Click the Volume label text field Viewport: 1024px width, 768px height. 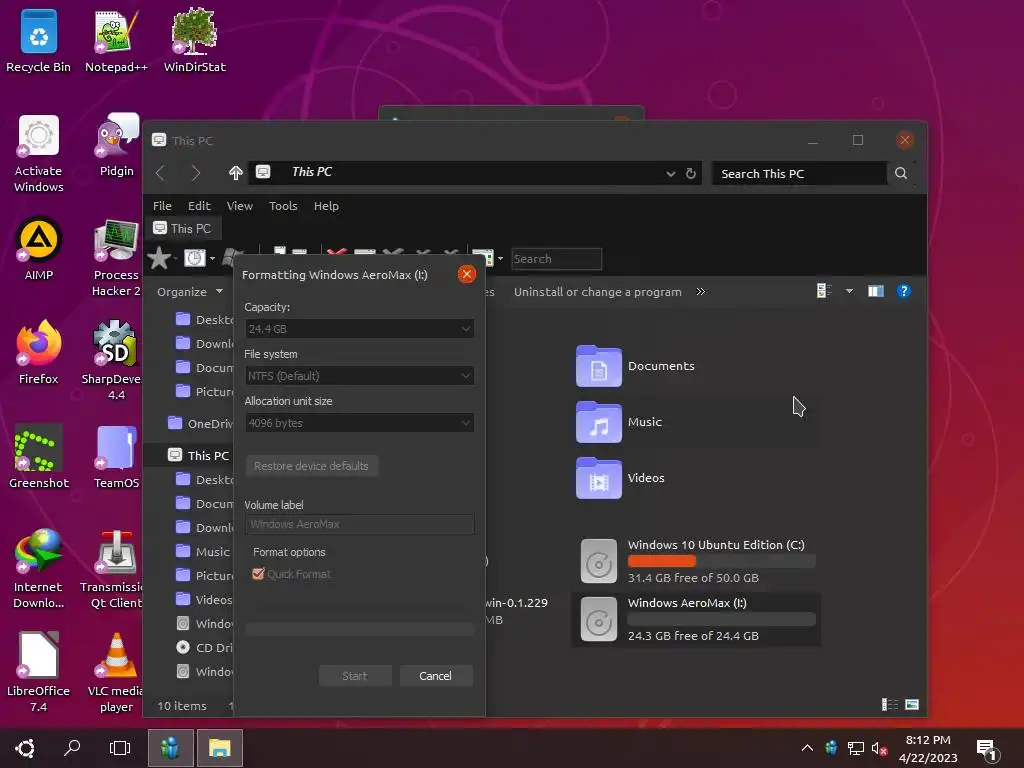click(360, 524)
